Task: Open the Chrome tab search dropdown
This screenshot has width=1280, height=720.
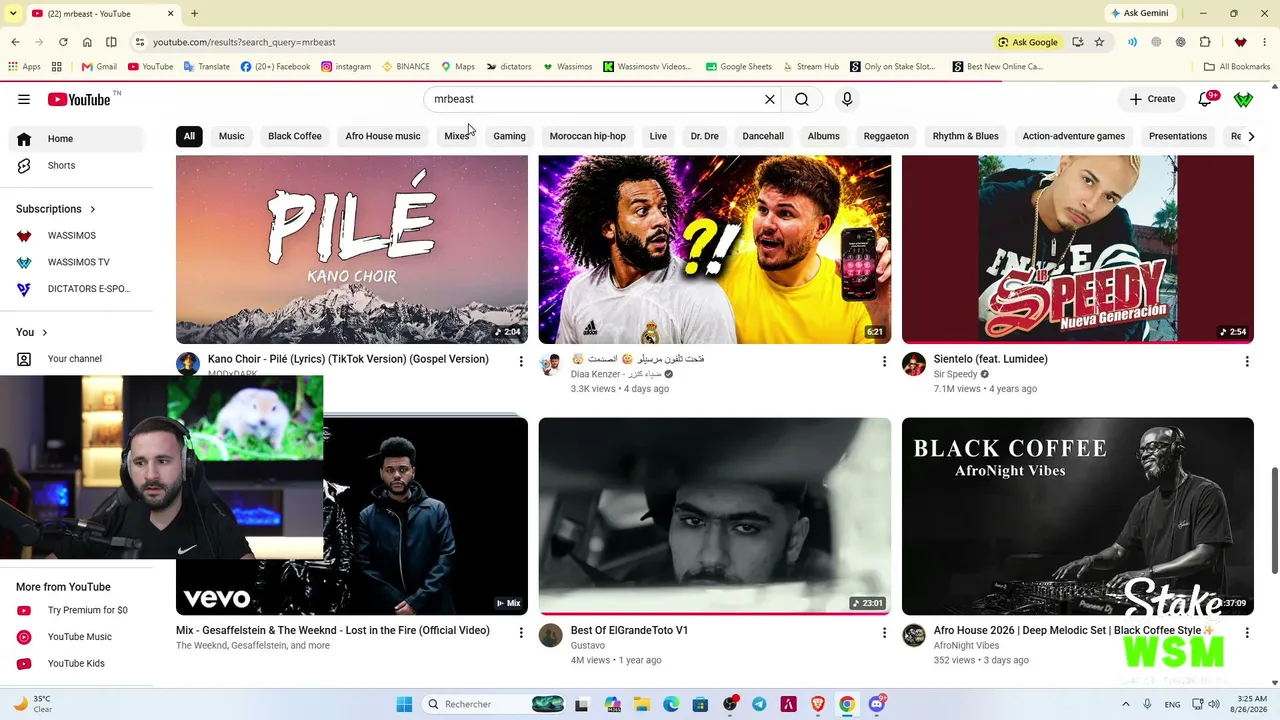Action: pos(13,13)
